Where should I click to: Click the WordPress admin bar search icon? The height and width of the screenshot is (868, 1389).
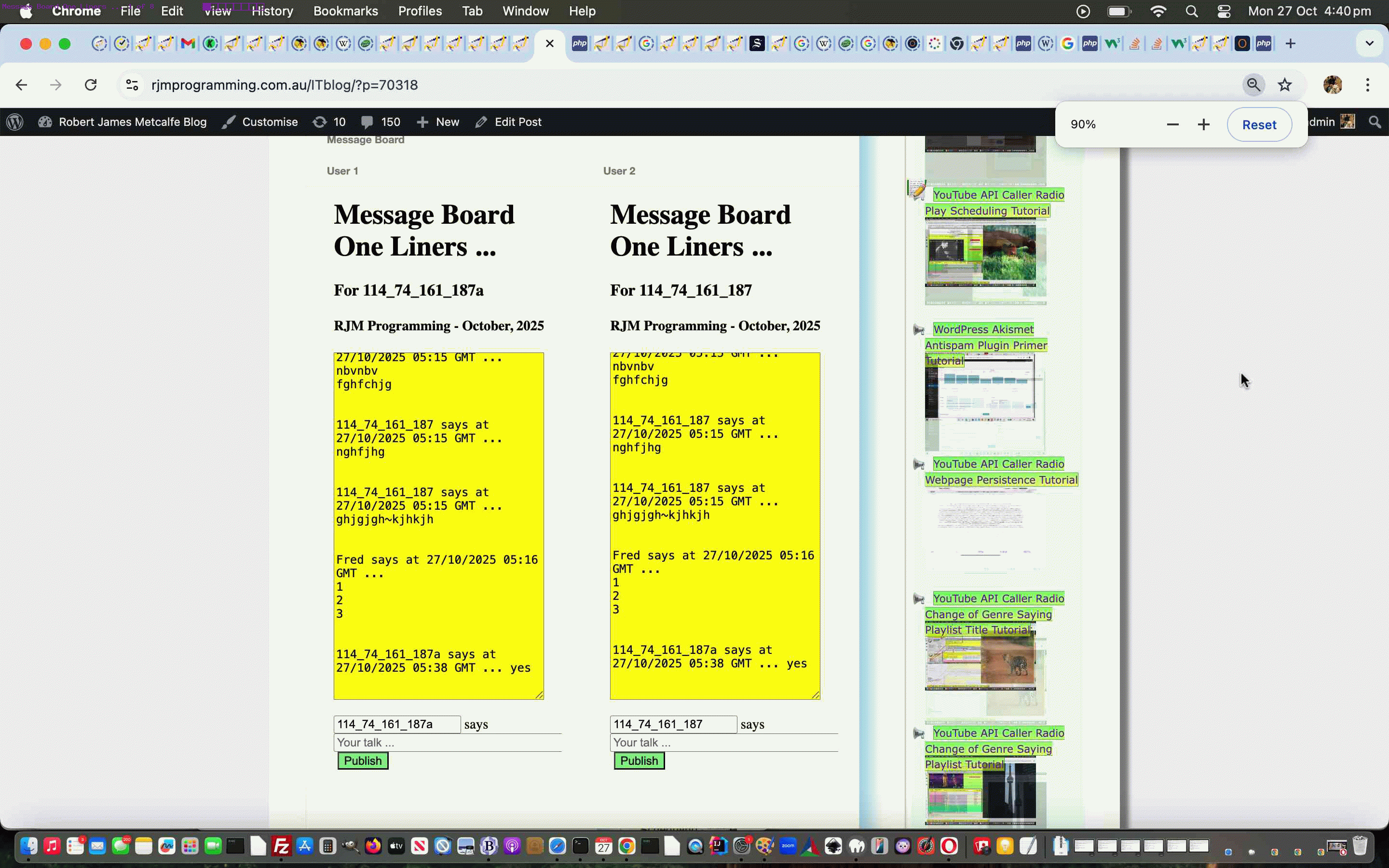coord(1375,122)
